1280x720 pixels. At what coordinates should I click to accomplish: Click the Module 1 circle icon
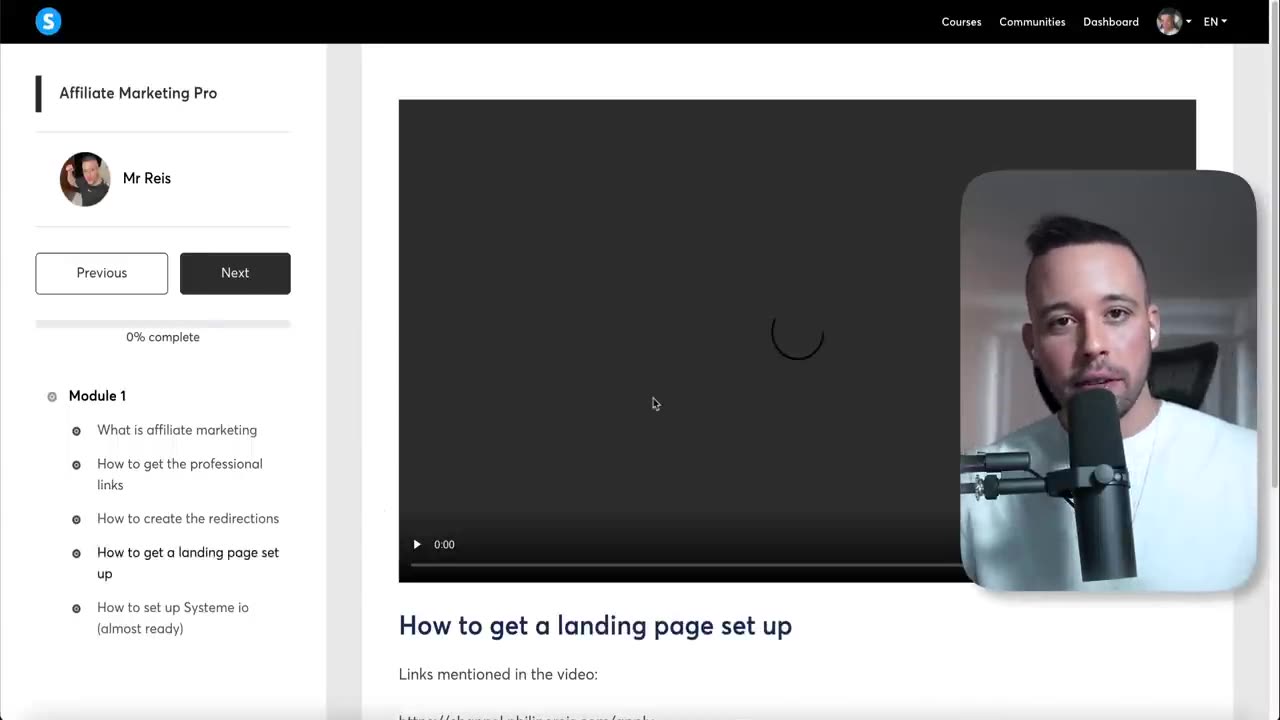pos(52,397)
